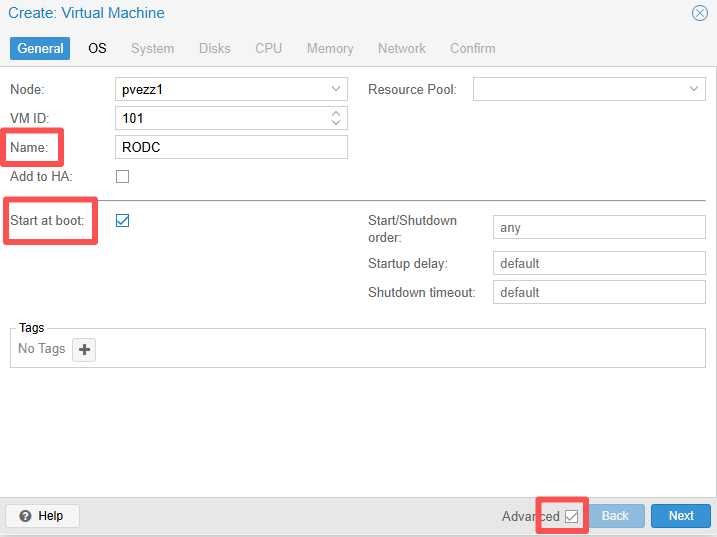Uncheck Start at boot checkbox
The width and height of the screenshot is (717, 537).
click(123, 221)
